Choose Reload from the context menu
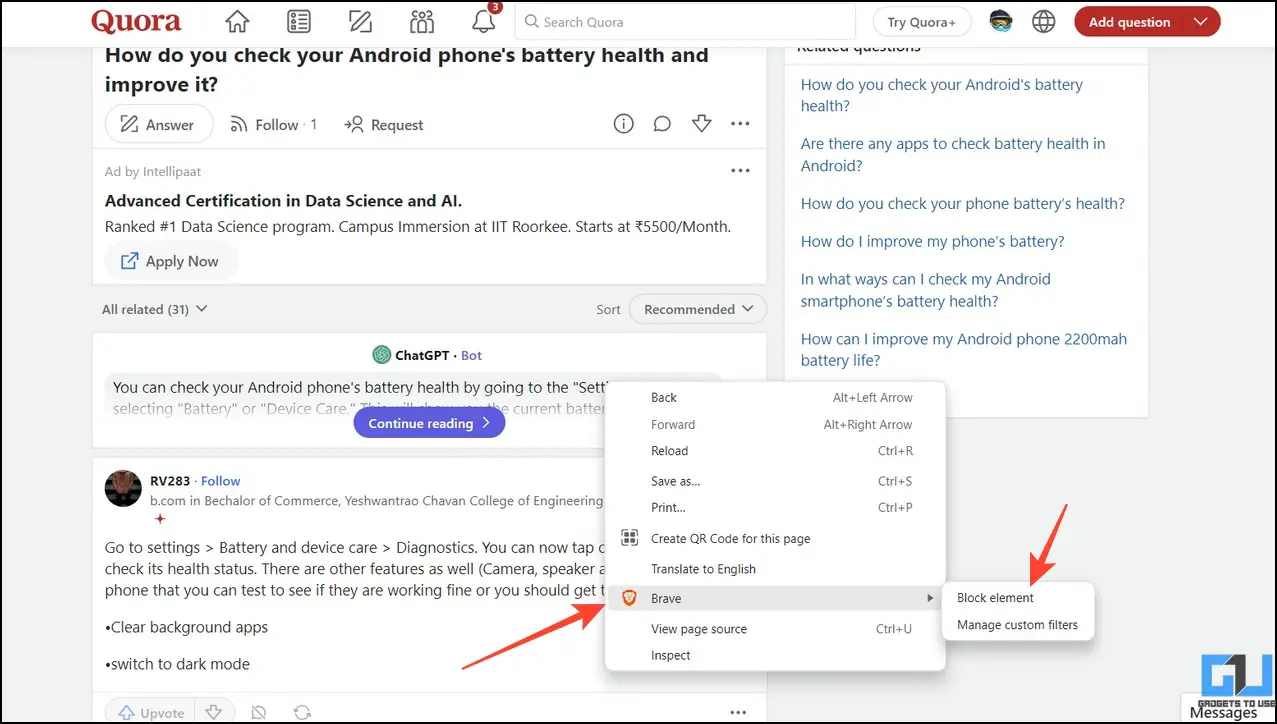1277x724 pixels. click(776, 451)
